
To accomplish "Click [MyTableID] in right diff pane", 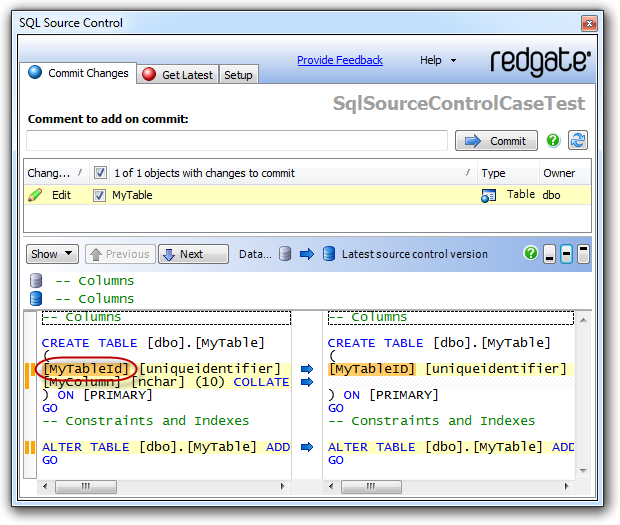I will point(372,369).
